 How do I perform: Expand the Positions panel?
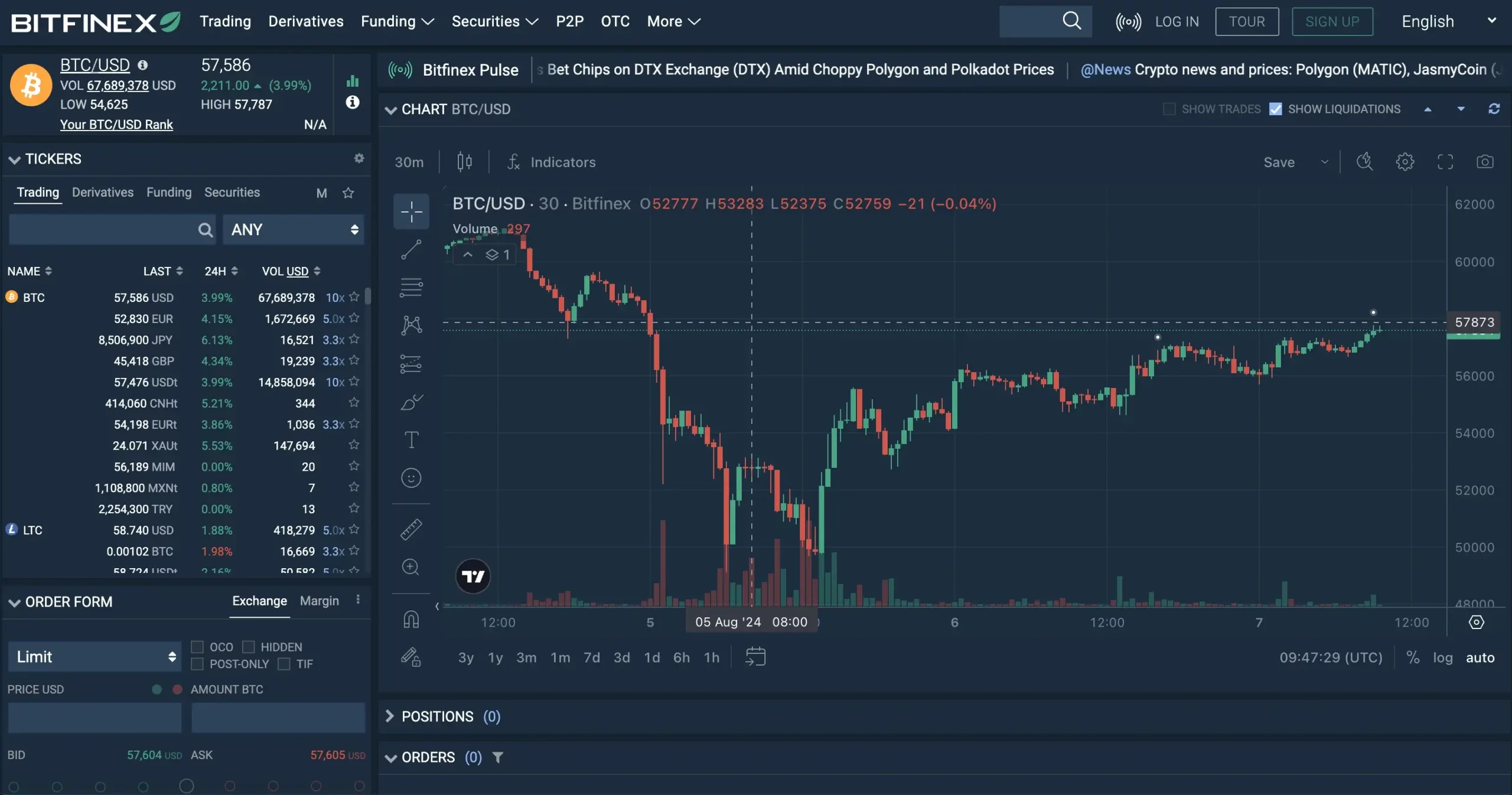[x=389, y=716]
